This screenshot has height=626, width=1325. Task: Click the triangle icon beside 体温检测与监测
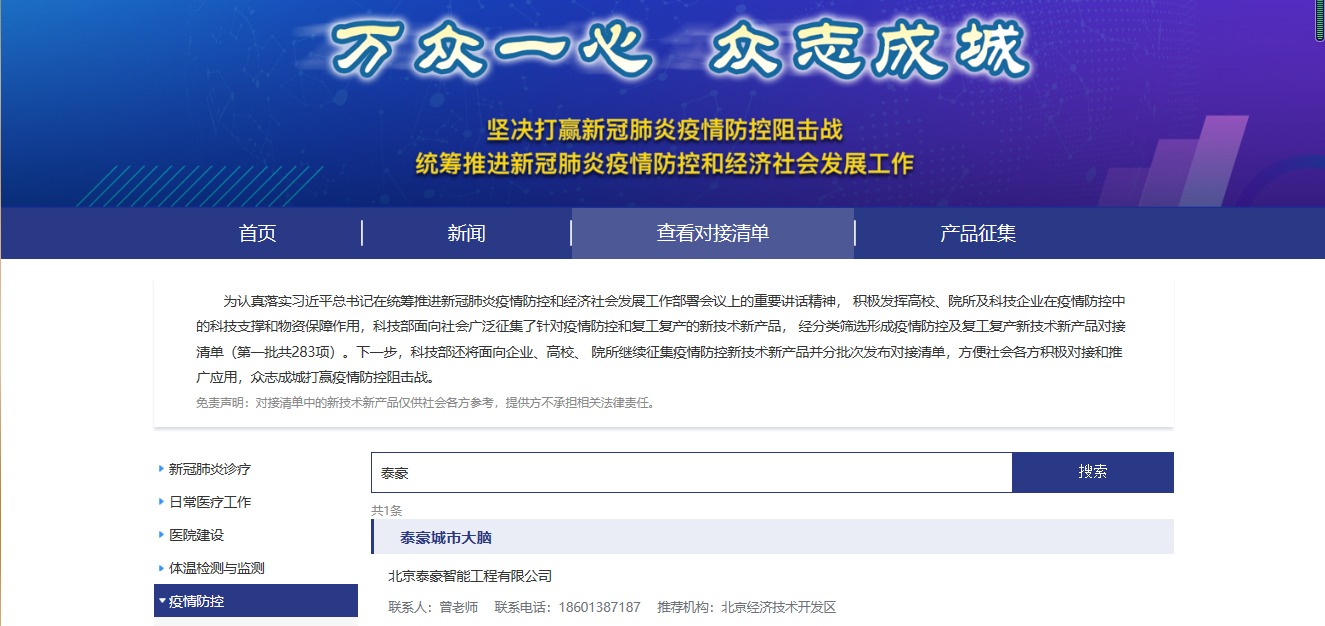coord(160,567)
